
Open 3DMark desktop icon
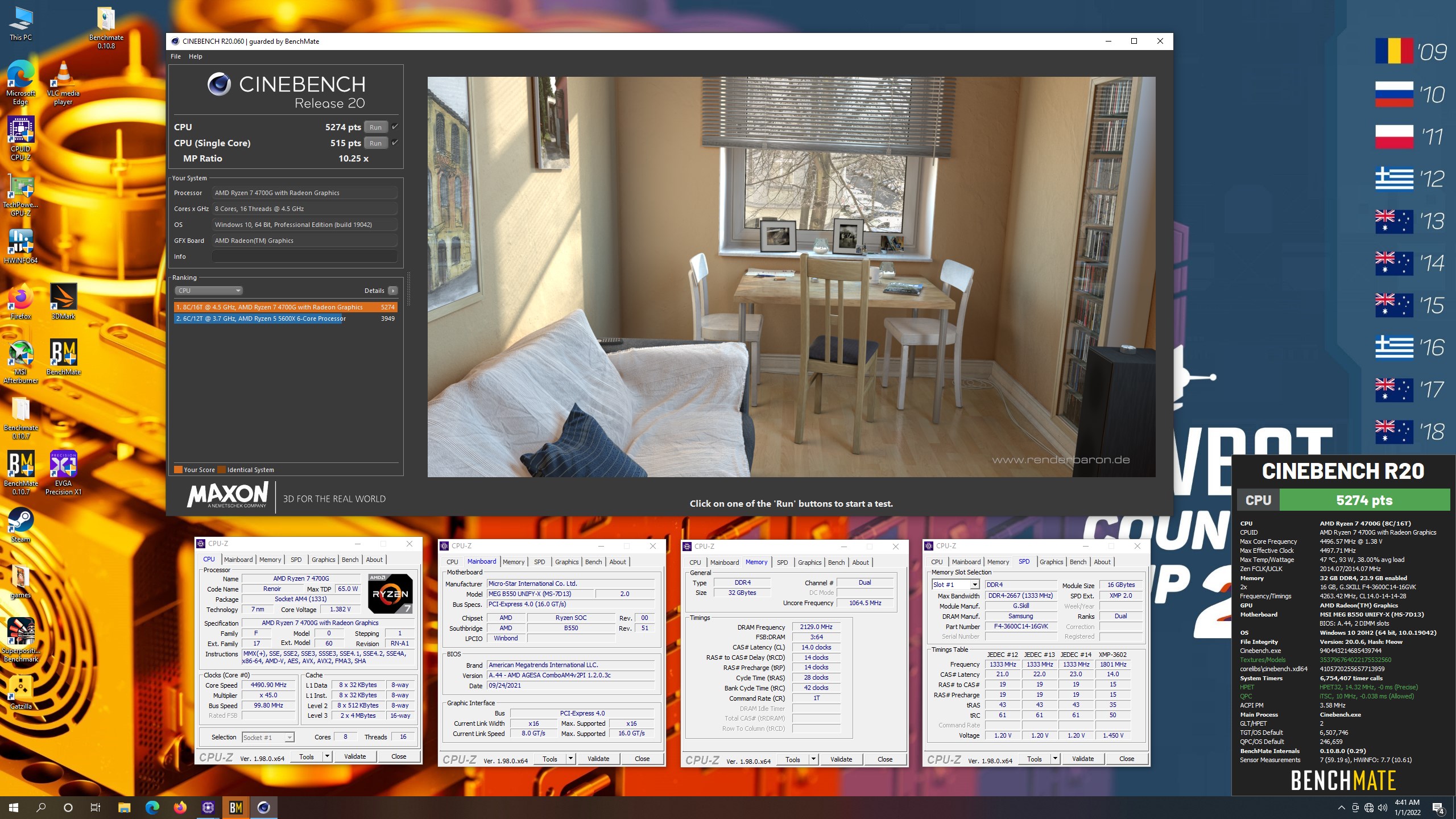click(63, 303)
